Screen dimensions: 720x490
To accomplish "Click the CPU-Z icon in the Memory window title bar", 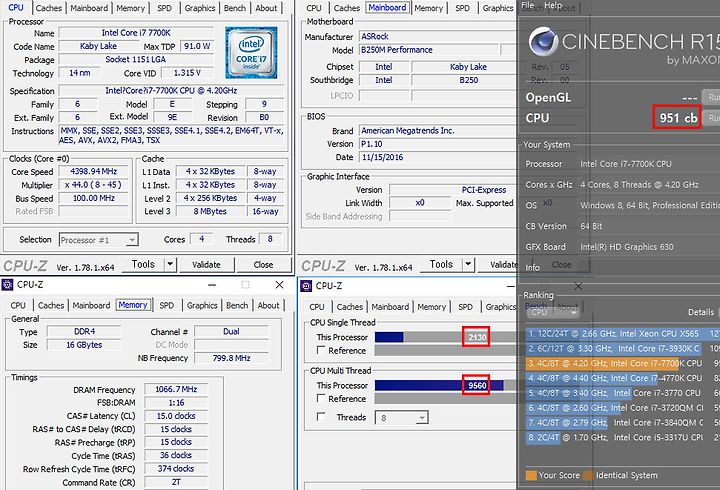I will click(x=7, y=285).
